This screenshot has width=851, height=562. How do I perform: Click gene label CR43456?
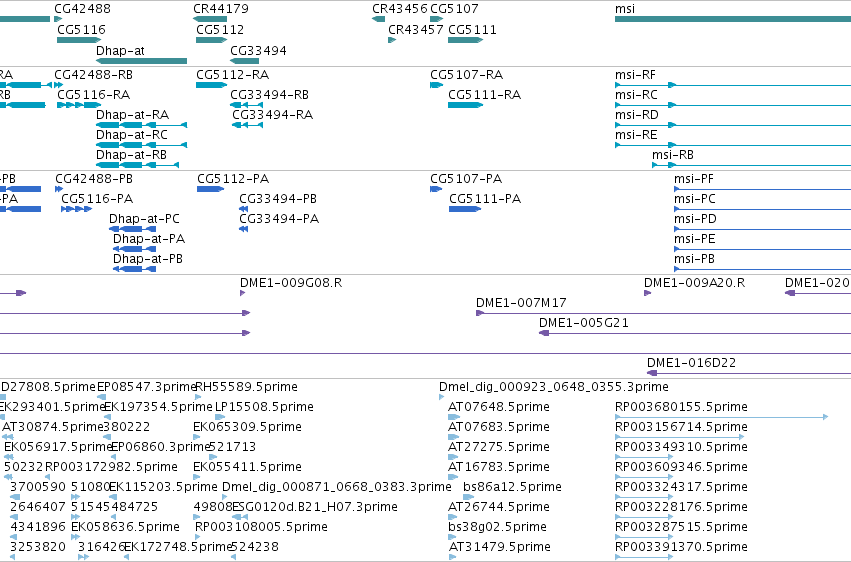tap(400, 9)
